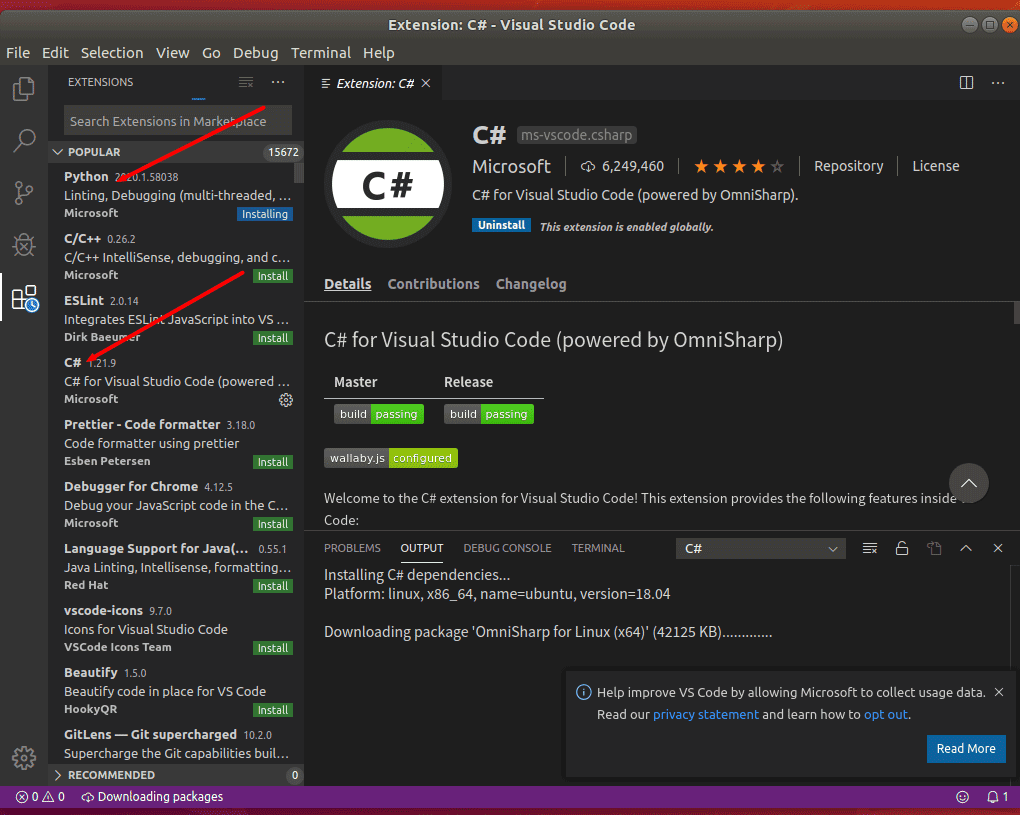This screenshot has height=815, width=1020.
Task: Open the privacy statement link
Action: coord(706,714)
